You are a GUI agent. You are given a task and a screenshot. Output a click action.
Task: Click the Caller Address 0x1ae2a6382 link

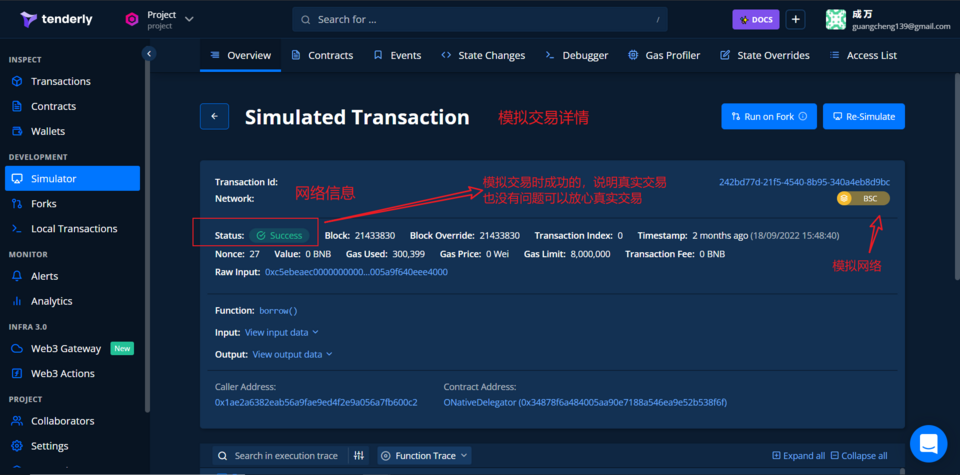[316, 403]
